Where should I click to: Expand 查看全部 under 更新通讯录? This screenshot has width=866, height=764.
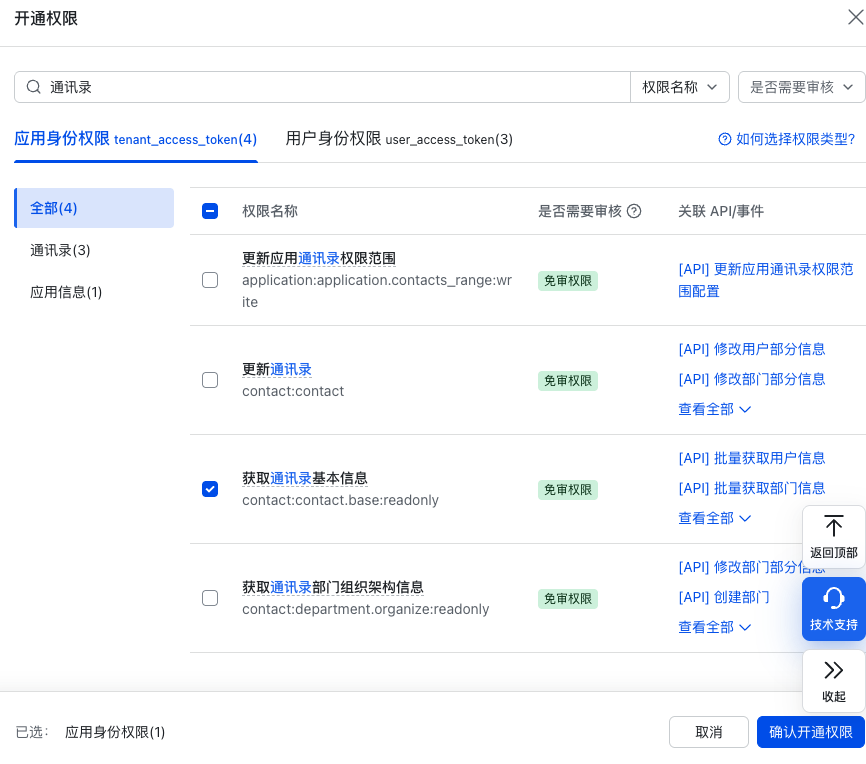pos(714,409)
